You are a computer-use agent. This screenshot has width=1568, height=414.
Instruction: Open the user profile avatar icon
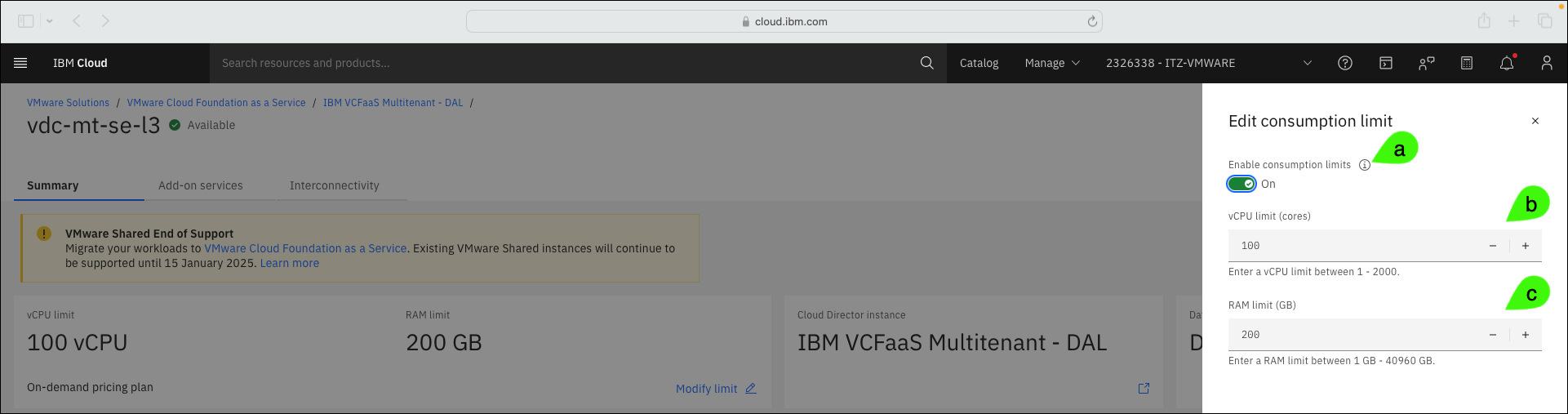click(x=1547, y=63)
